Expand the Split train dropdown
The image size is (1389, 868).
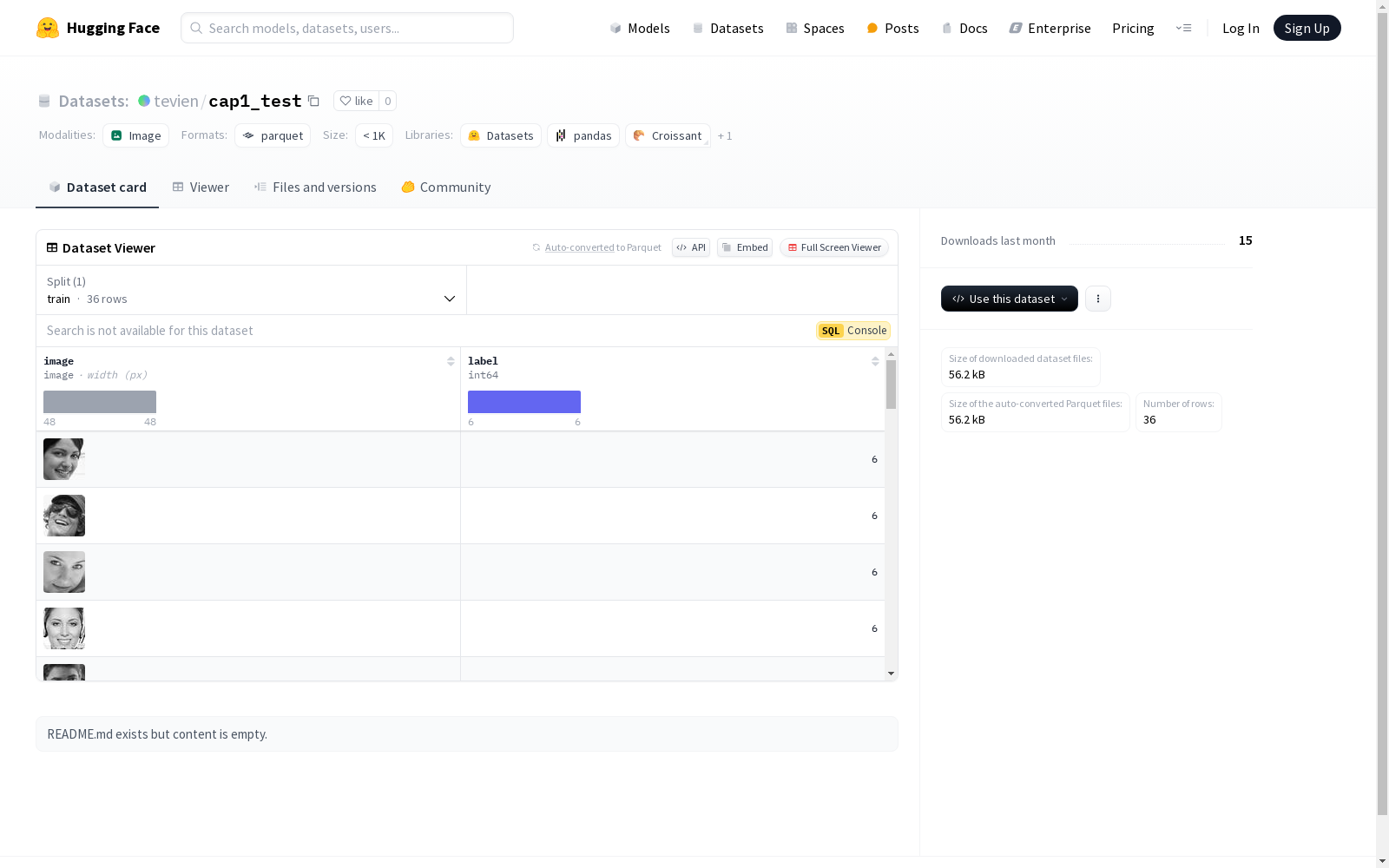(252, 290)
